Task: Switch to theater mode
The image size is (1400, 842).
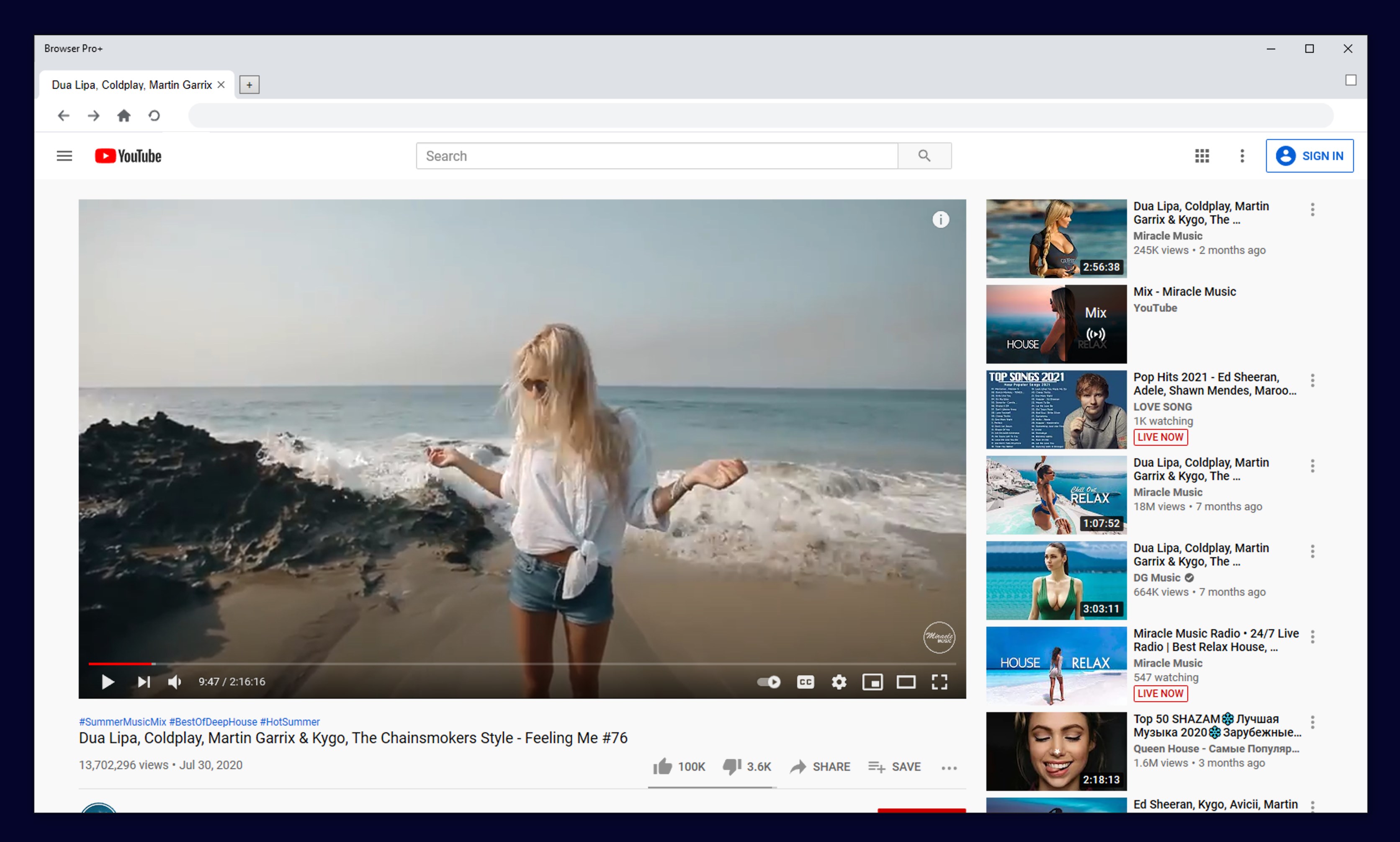Action: click(906, 682)
